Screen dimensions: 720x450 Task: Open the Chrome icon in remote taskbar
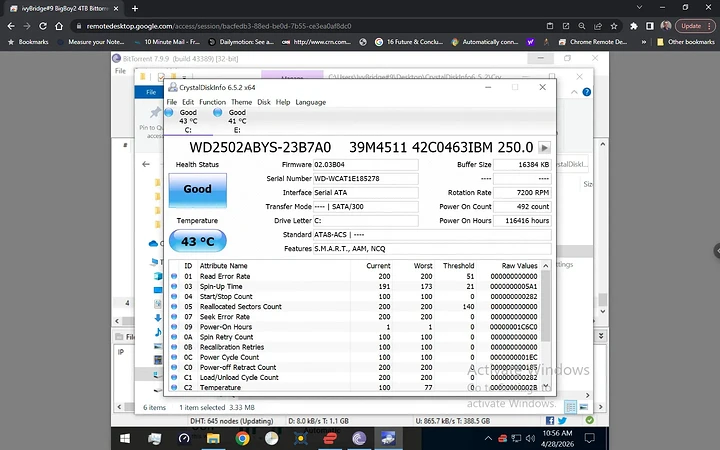[242, 439]
